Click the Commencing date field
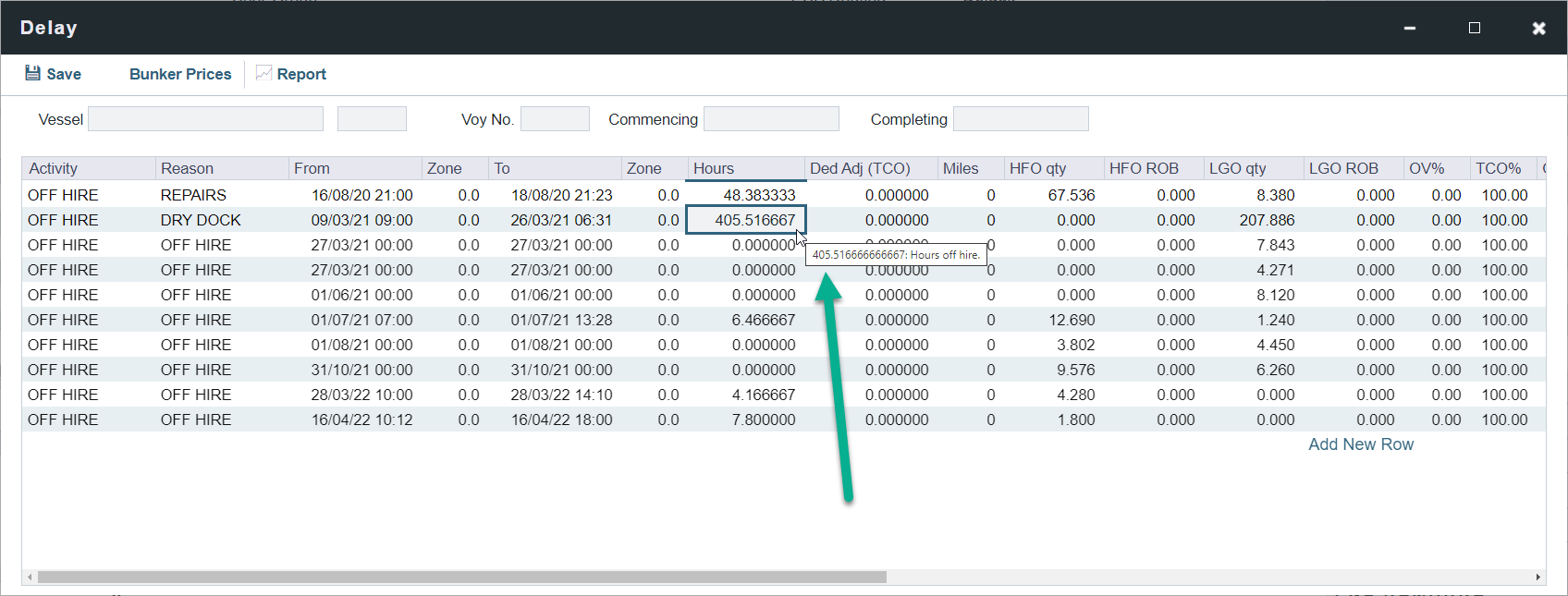Screen dimensions: 1568x596 coord(771,119)
